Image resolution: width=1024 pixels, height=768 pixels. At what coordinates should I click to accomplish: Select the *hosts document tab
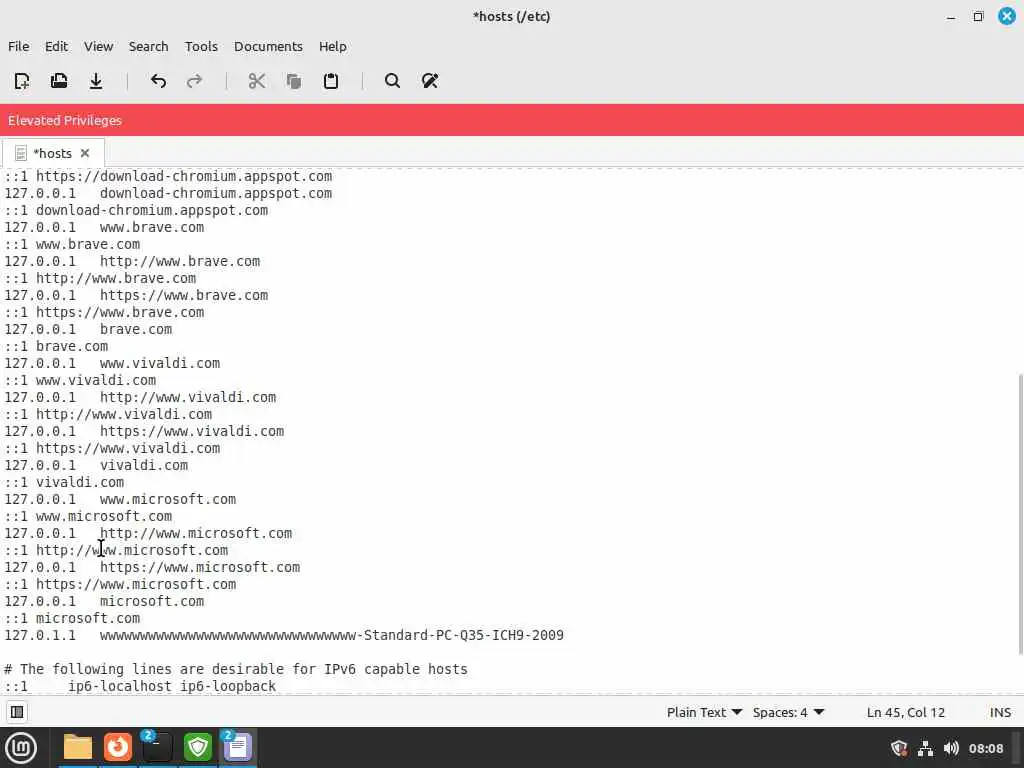tap(52, 153)
